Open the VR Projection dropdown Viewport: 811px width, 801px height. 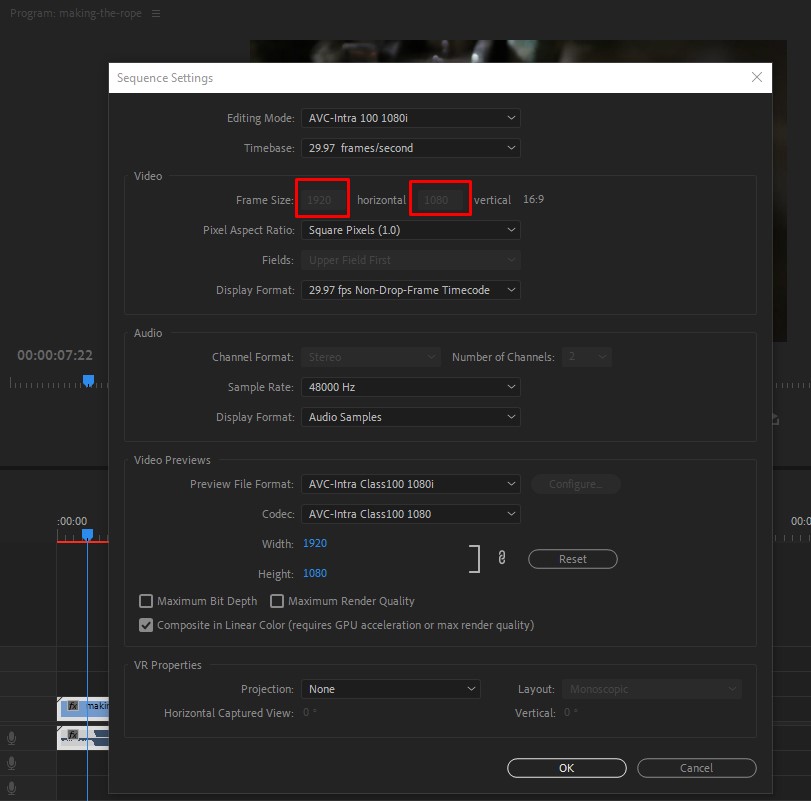pyautogui.click(x=391, y=688)
